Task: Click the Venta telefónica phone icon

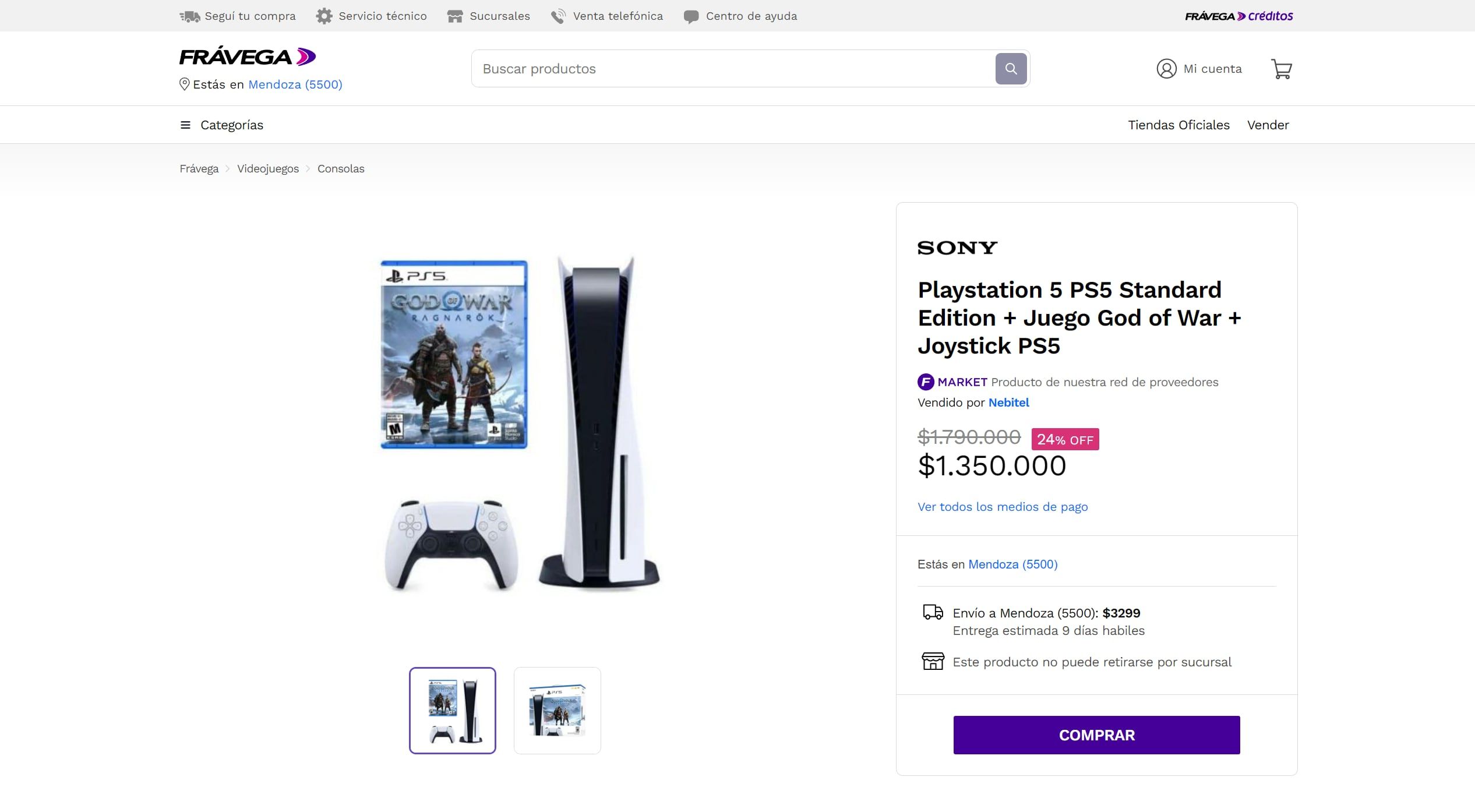Action: point(557,16)
